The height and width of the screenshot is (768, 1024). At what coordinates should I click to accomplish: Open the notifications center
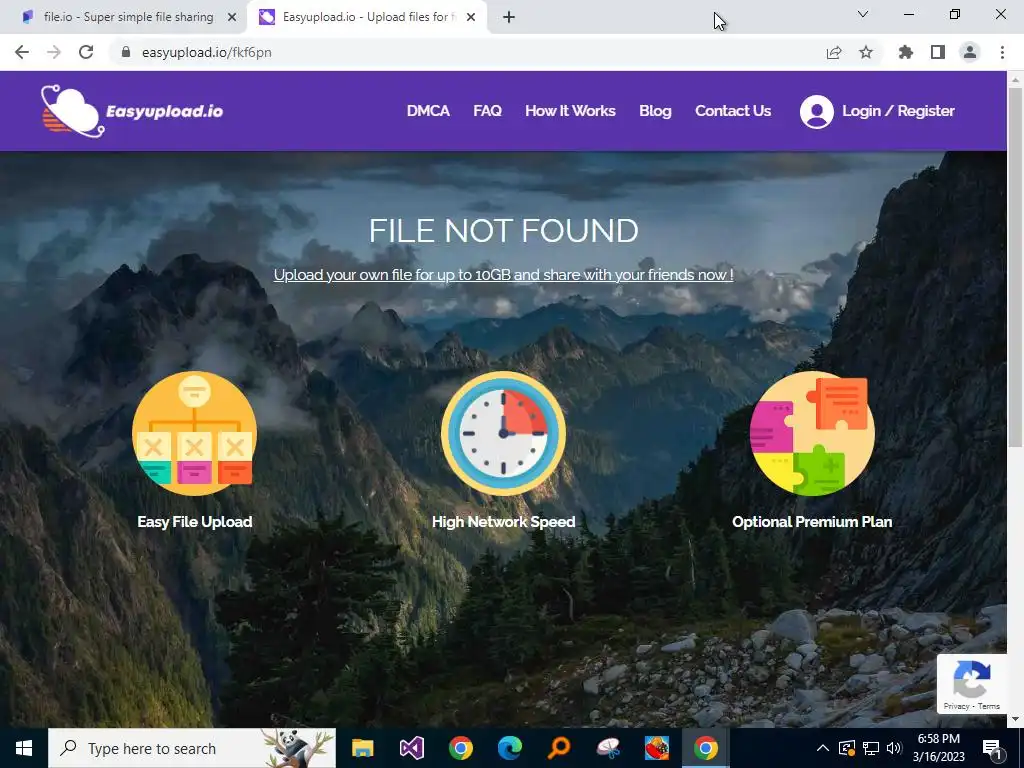(992, 748)
